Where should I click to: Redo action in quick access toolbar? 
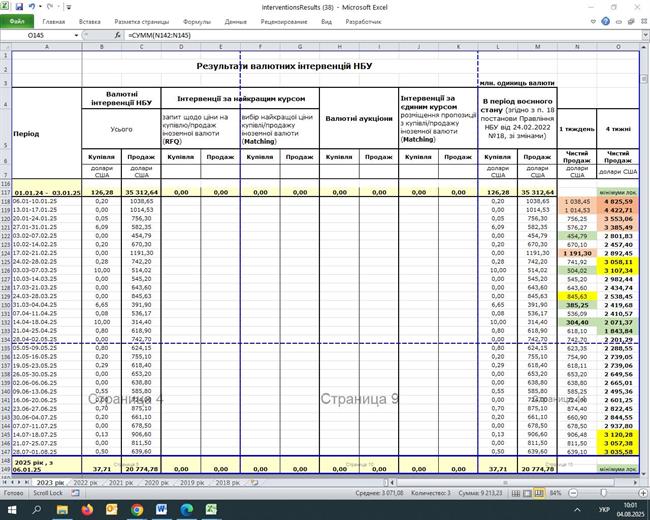pyautogui.click(x=50, y=7)
